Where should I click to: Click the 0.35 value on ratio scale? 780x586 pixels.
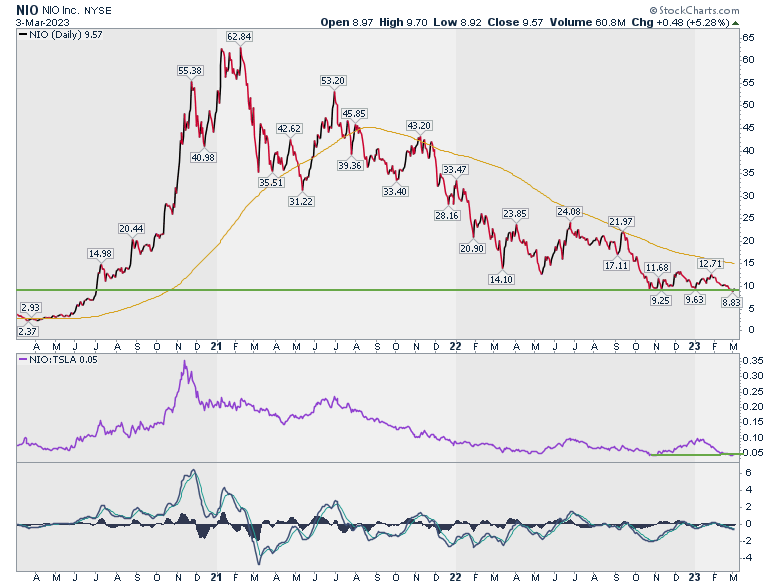[x=753, y=361]
